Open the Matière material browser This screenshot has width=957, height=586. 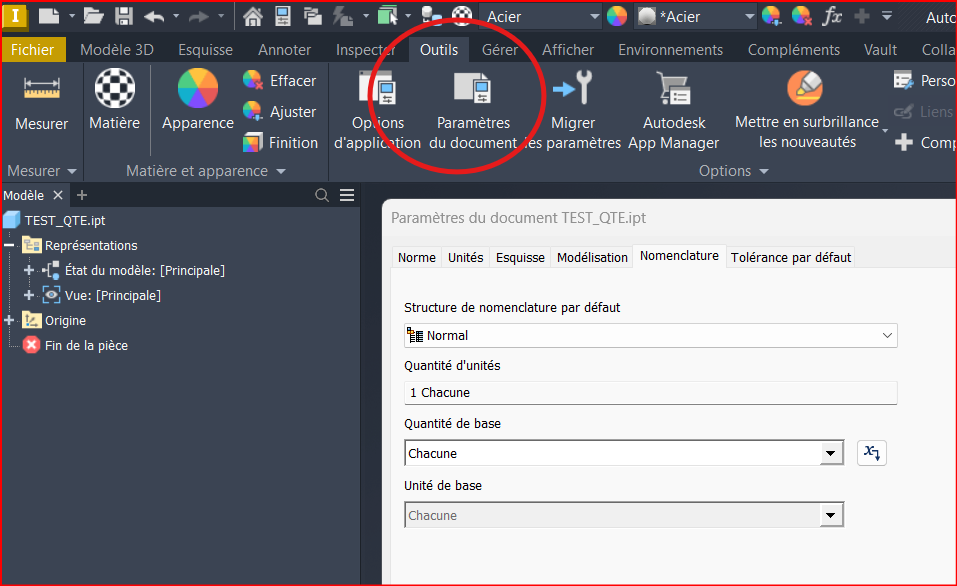[x=114, y=90]
